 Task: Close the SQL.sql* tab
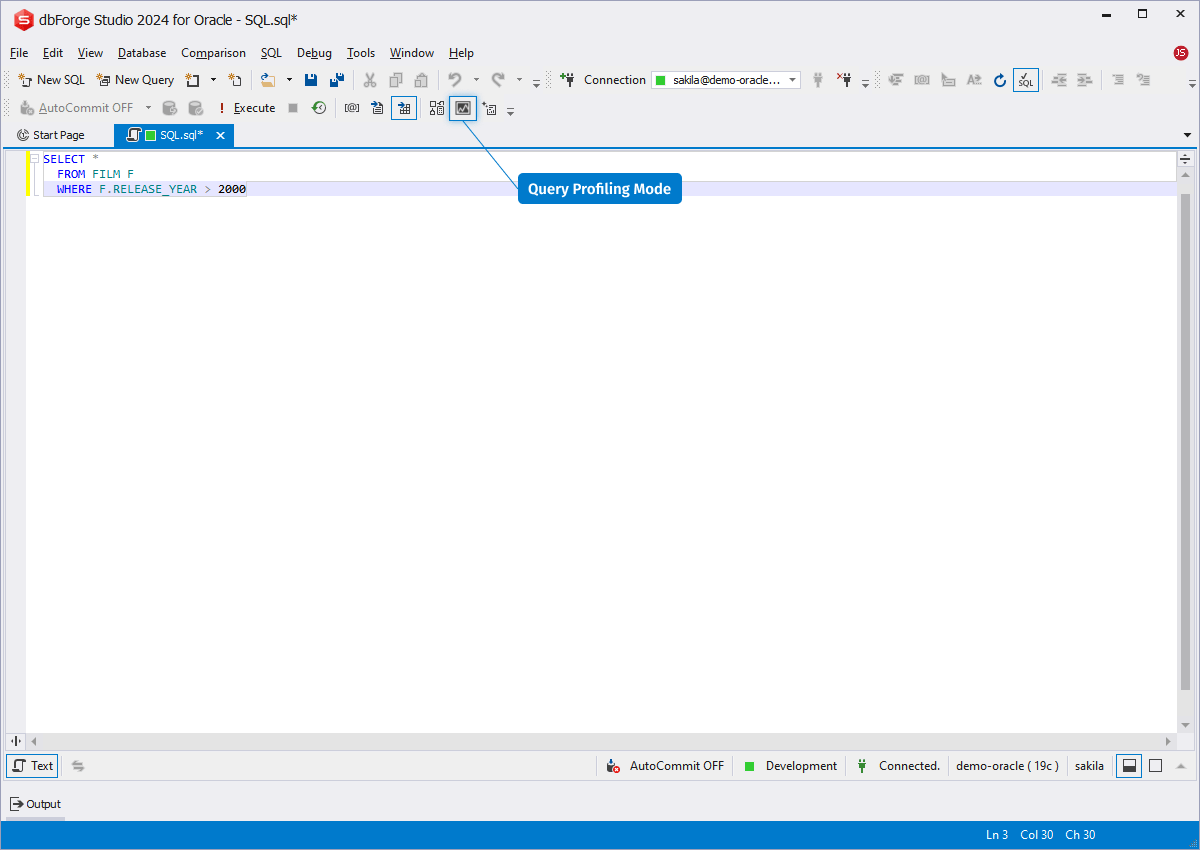221,135
